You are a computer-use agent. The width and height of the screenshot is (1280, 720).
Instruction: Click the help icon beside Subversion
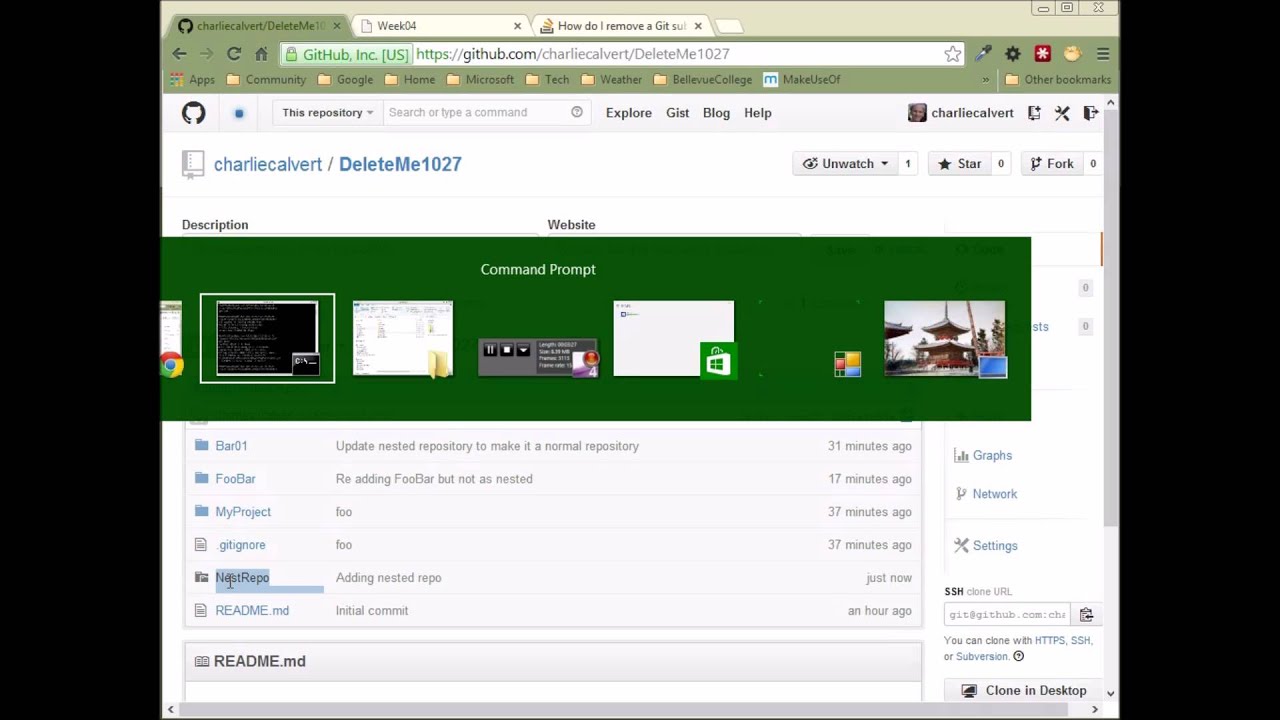pyautogui.click(x=1018, y=657)
